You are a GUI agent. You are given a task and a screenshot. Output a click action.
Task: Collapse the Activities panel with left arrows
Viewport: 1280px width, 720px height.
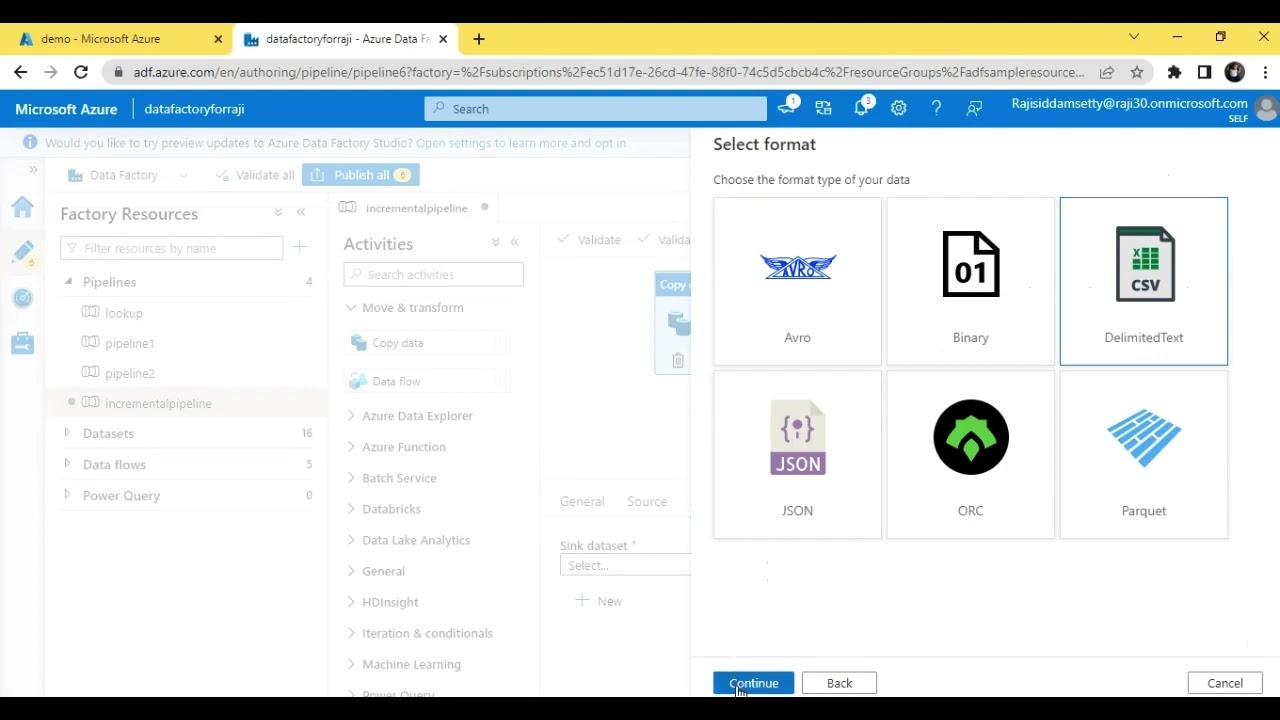click(x=515, y=242)
